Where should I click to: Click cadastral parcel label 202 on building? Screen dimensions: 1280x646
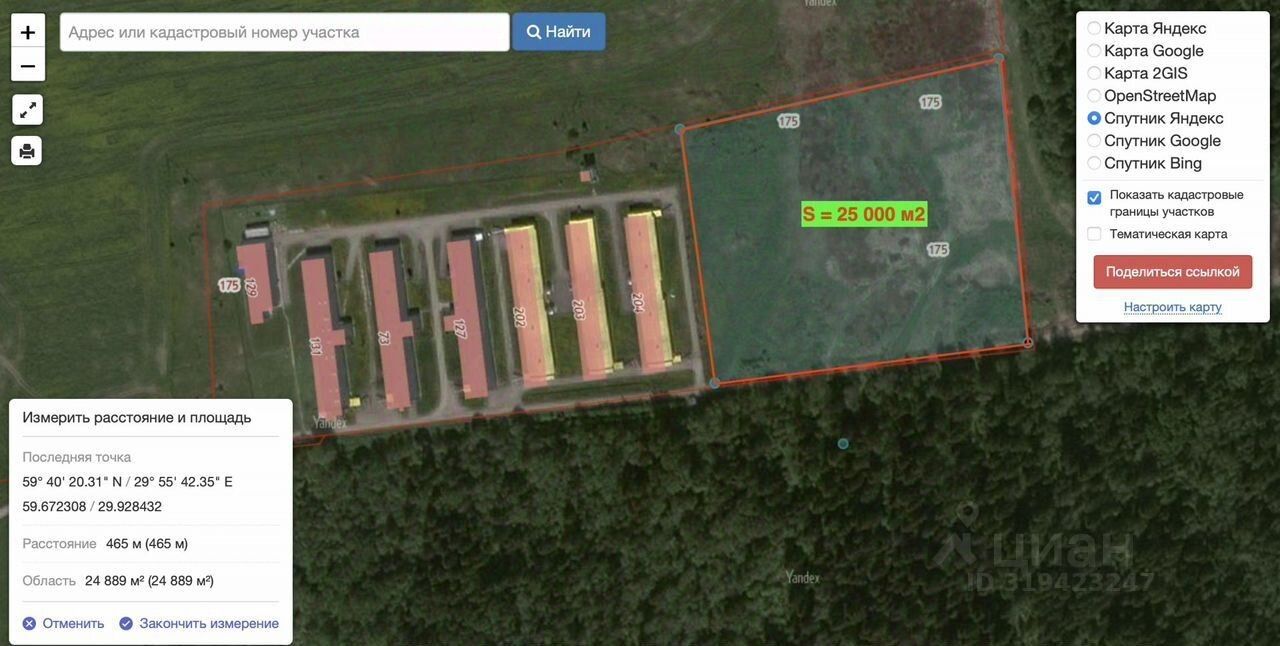[520, 315]
